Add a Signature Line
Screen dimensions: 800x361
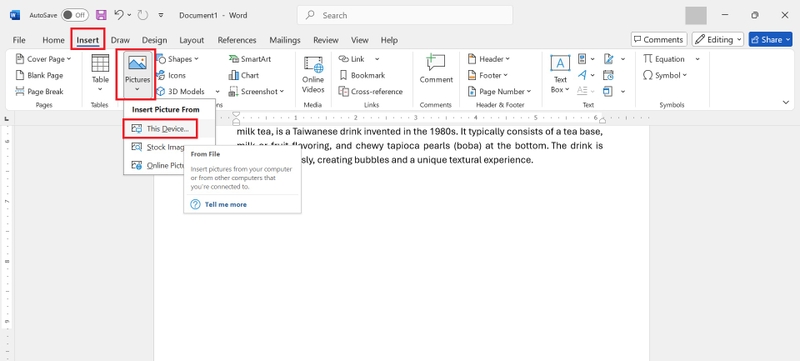(x=608, y=59)
